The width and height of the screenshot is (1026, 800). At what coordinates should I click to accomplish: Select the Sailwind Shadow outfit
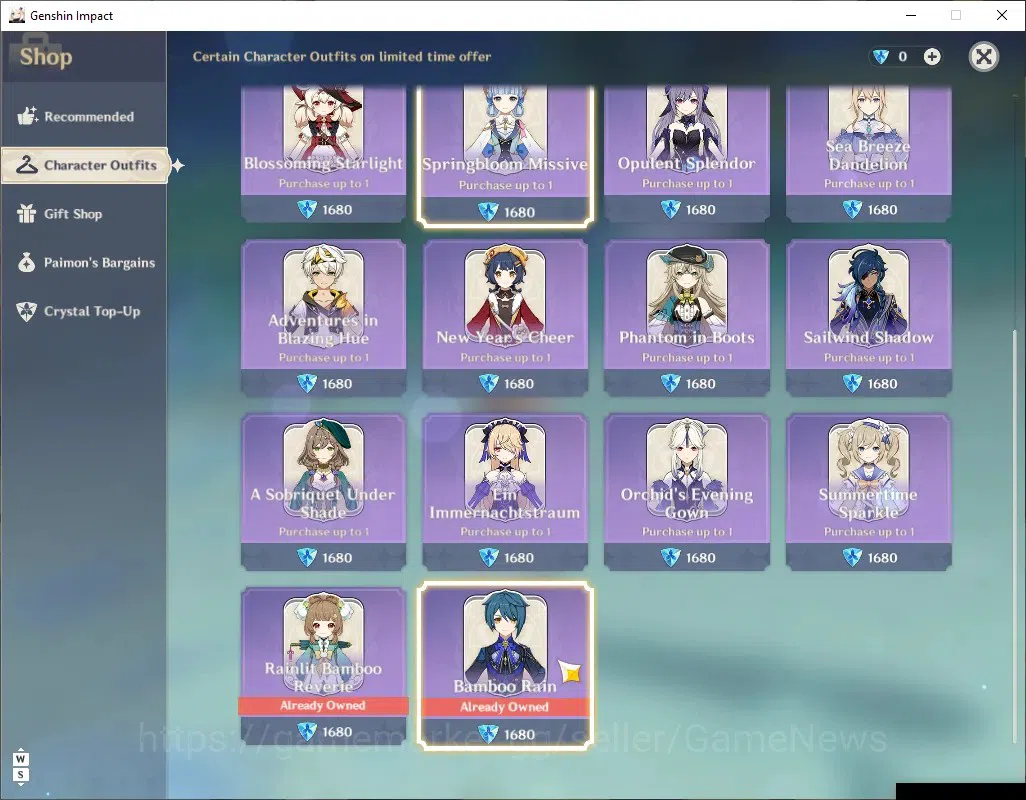[x=868, y=318]
